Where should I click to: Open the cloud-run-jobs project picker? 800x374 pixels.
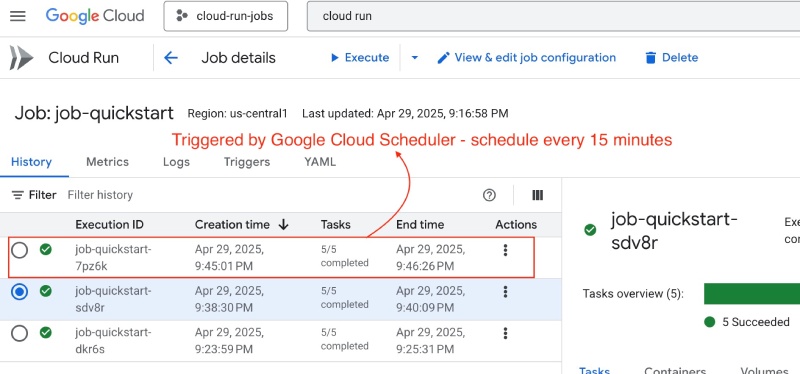226,16
